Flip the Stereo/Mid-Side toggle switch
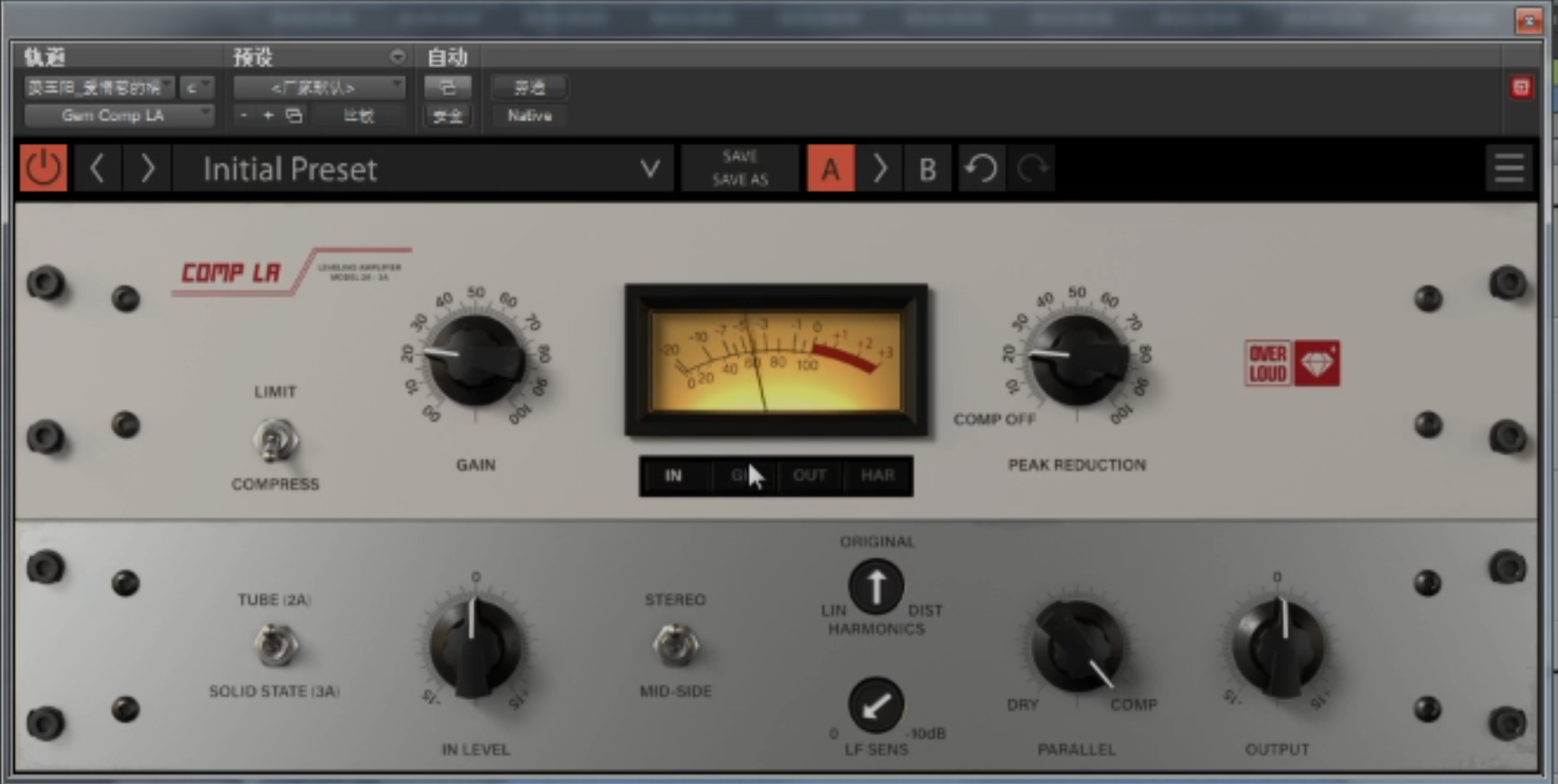 coord(675,645)
